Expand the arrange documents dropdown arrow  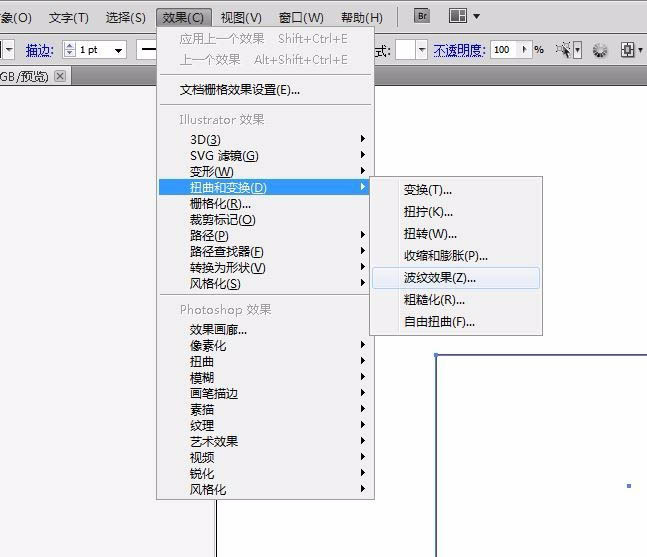point(476,17)
